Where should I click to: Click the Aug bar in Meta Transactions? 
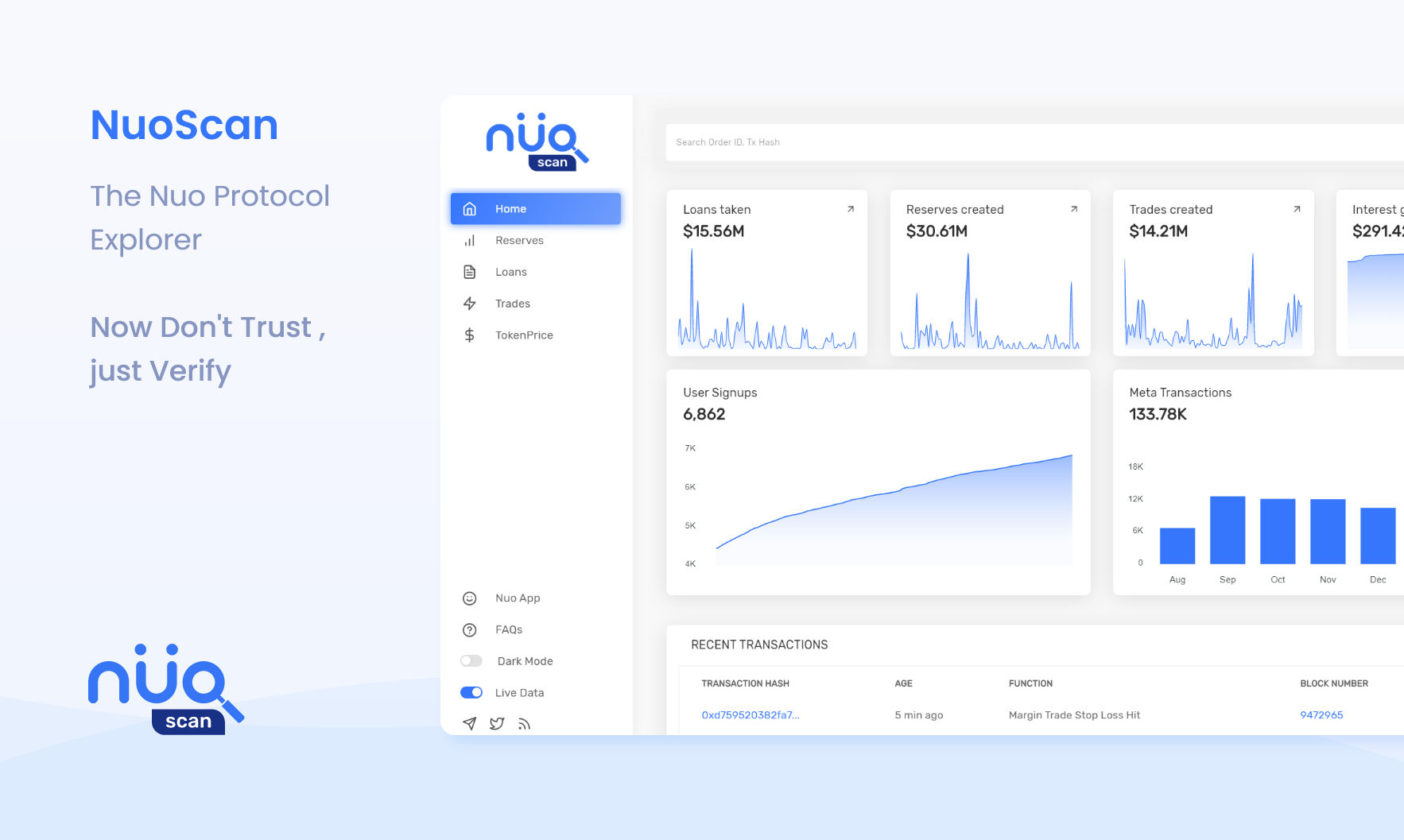[x=1177, y=546]
